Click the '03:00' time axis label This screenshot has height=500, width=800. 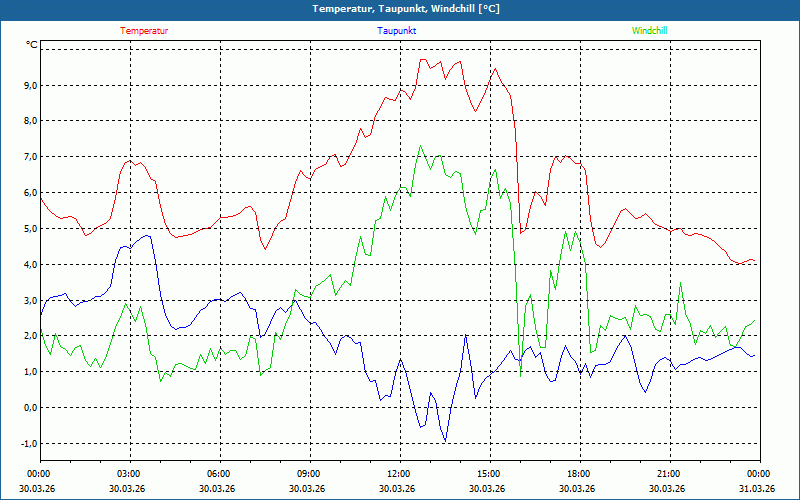[130, 474]
